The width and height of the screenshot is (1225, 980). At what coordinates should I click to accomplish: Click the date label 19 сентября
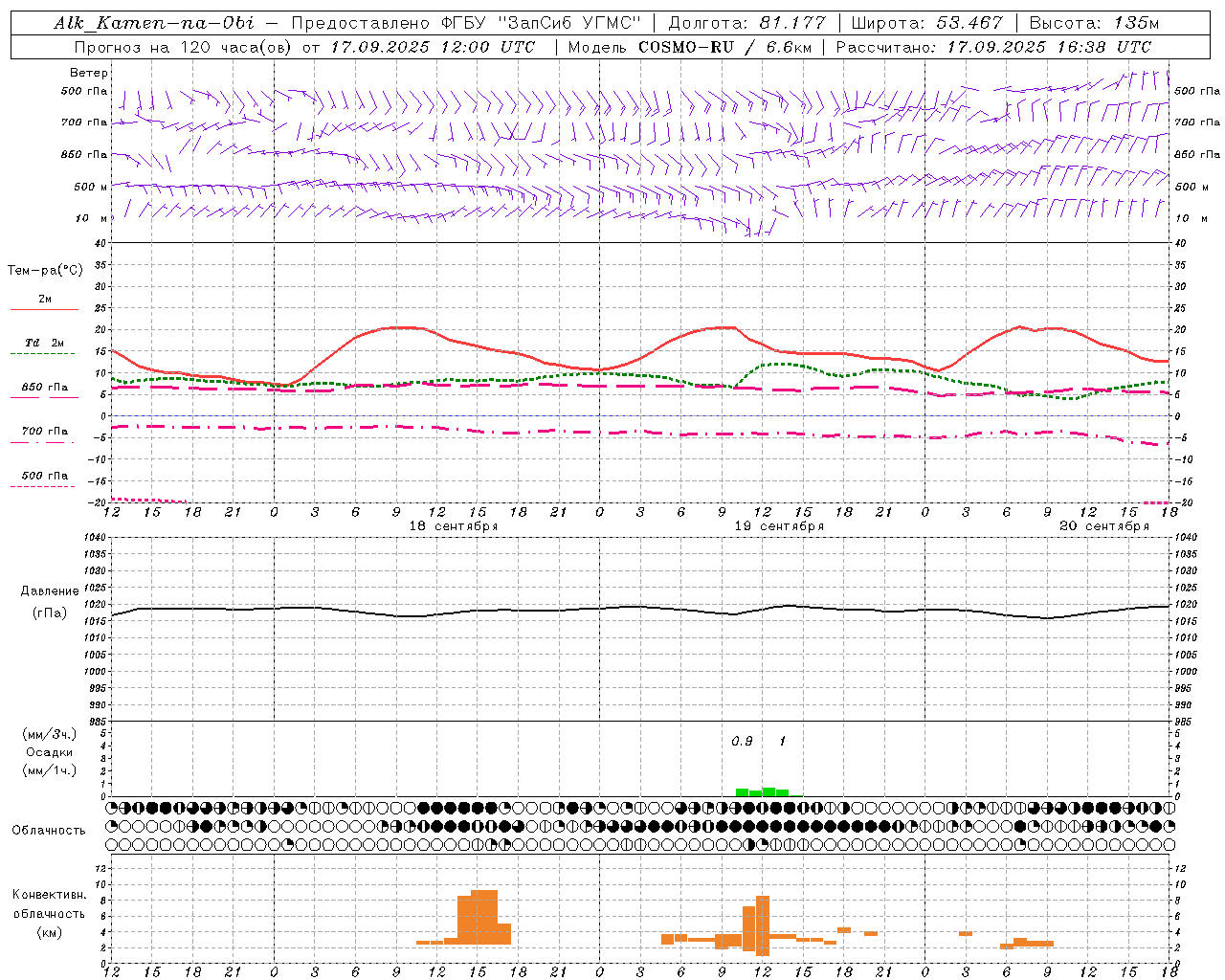pyautogui.click(x=779, y=526)
